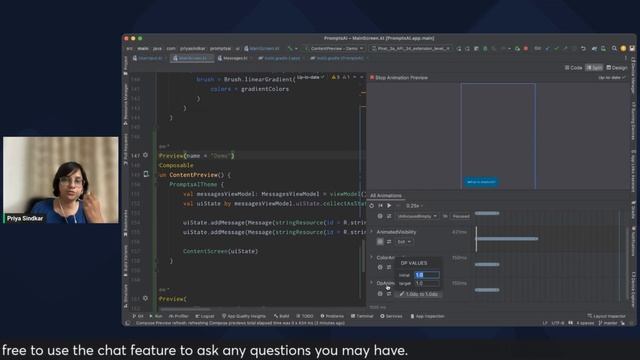The image size is (640, 360).
Task: Click the master git branch widget
Action: [x=608, y=323]
